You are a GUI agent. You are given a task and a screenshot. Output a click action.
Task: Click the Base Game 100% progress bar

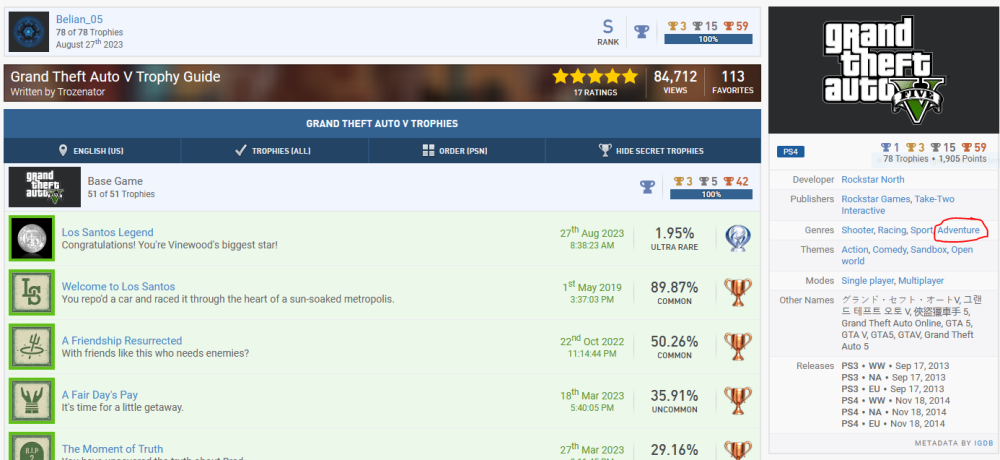(x=708, y=195)
